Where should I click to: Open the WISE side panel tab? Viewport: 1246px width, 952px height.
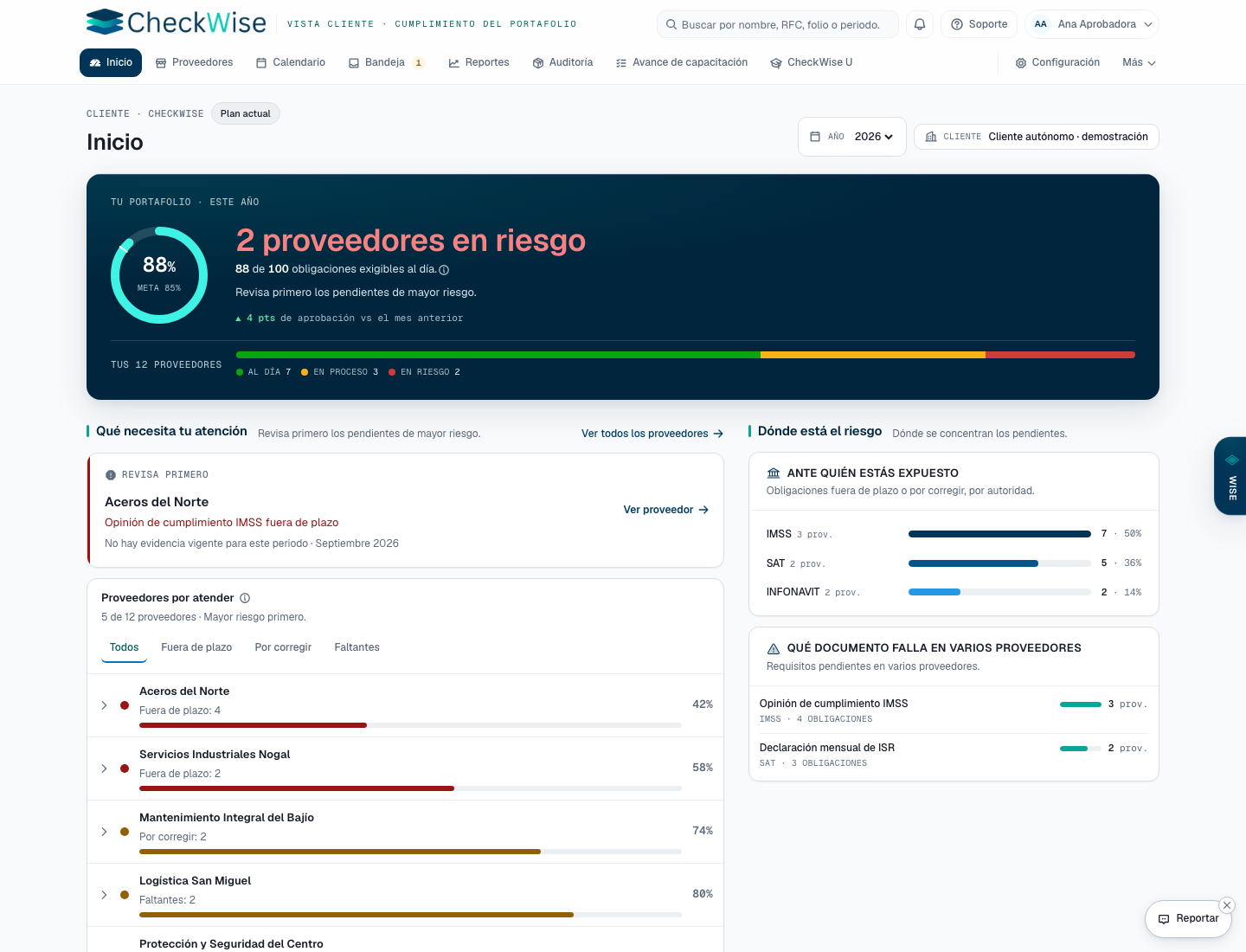(1230, 476)
